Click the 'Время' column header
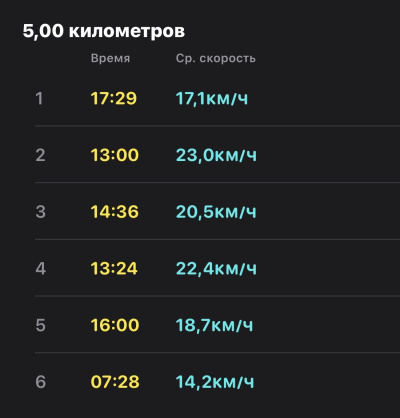The image size is (400, 418). [110, 58]
